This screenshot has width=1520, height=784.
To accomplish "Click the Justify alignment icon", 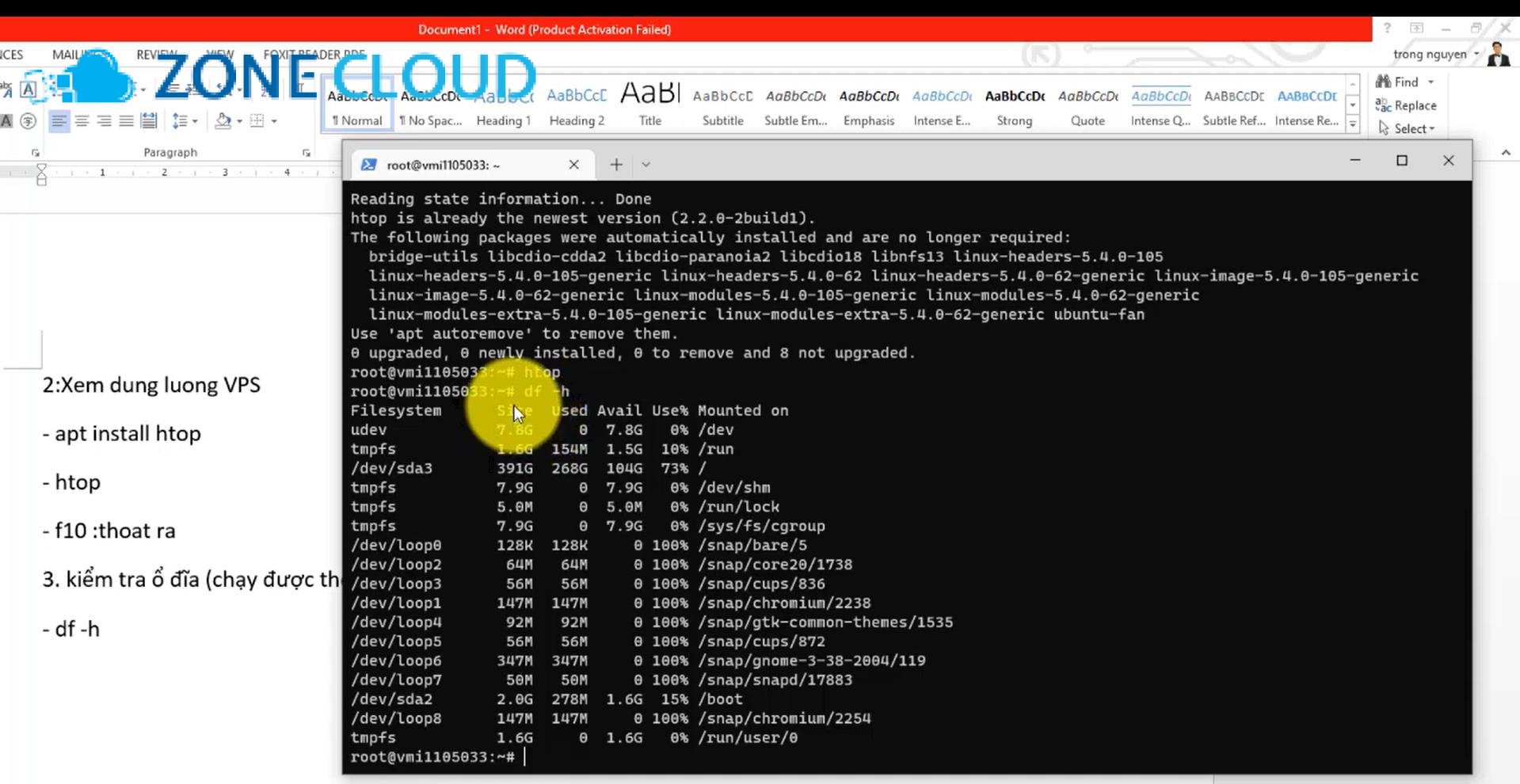I will click(126, 121).
